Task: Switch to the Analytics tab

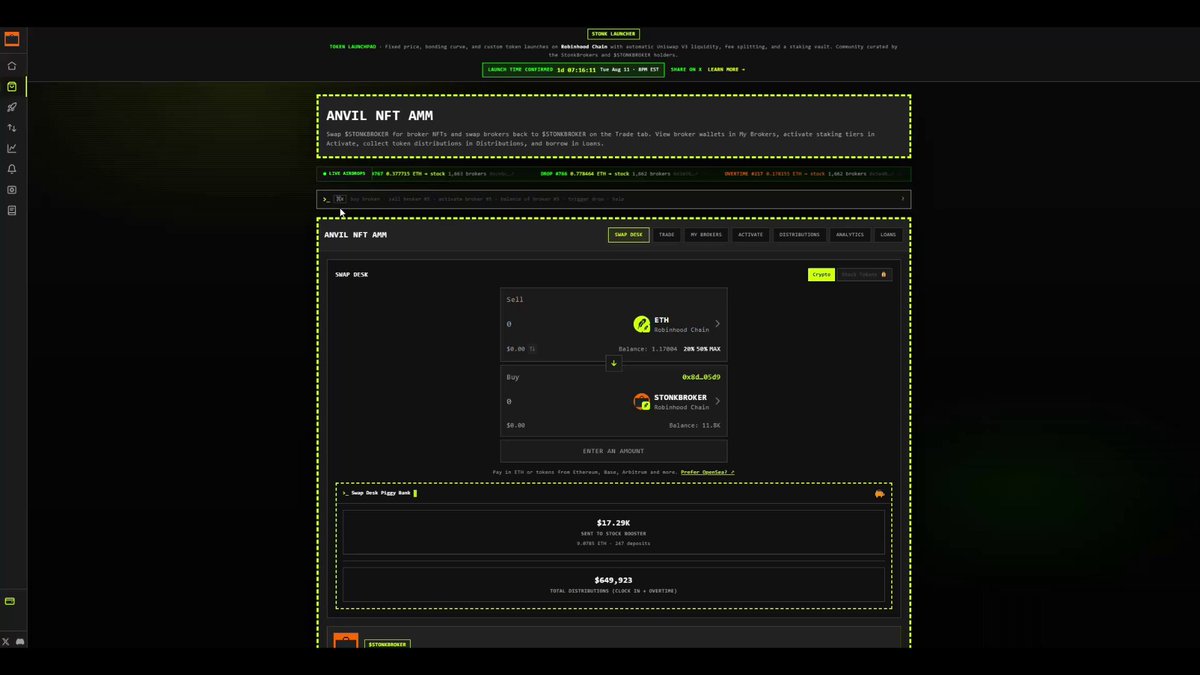Action: [850, 235]
